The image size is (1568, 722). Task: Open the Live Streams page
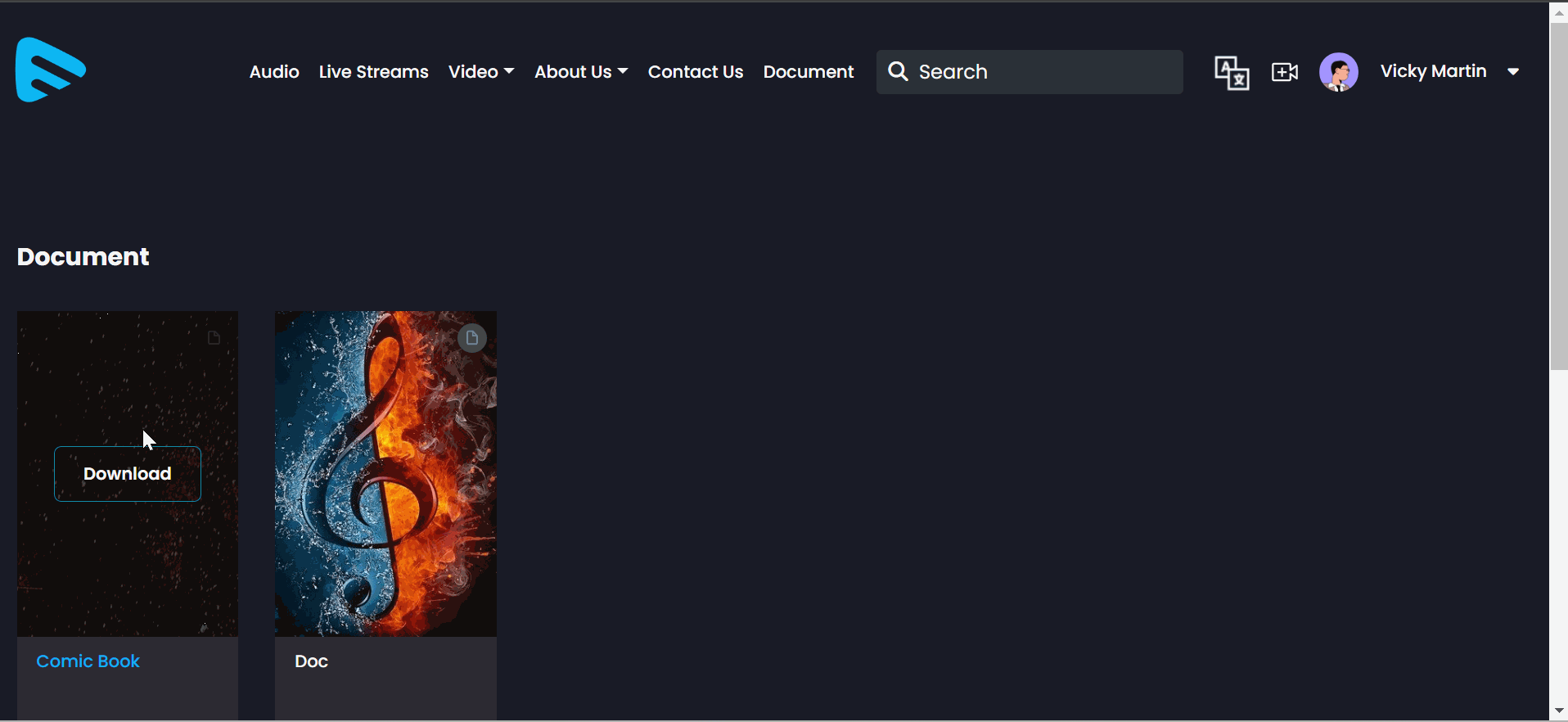click(373, 72)
